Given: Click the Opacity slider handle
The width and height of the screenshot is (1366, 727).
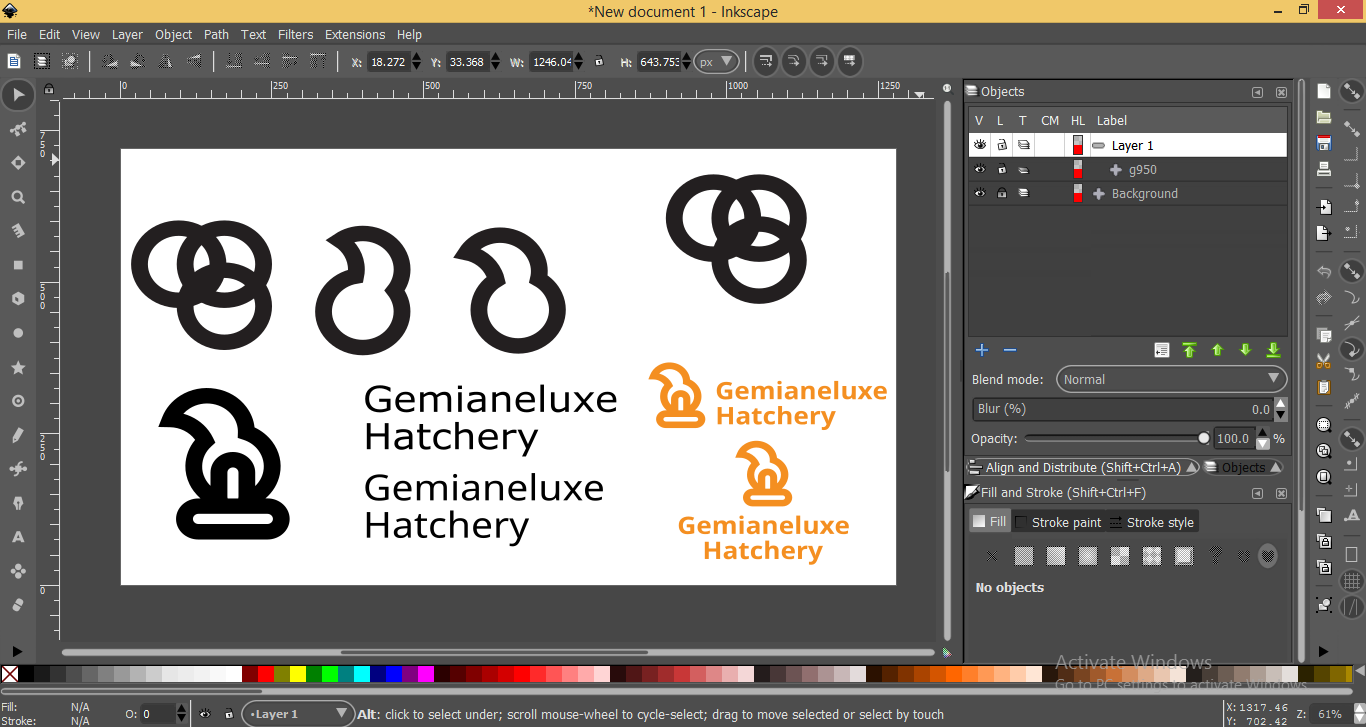Looking at the screenshot, I should tap(1203, 438).
